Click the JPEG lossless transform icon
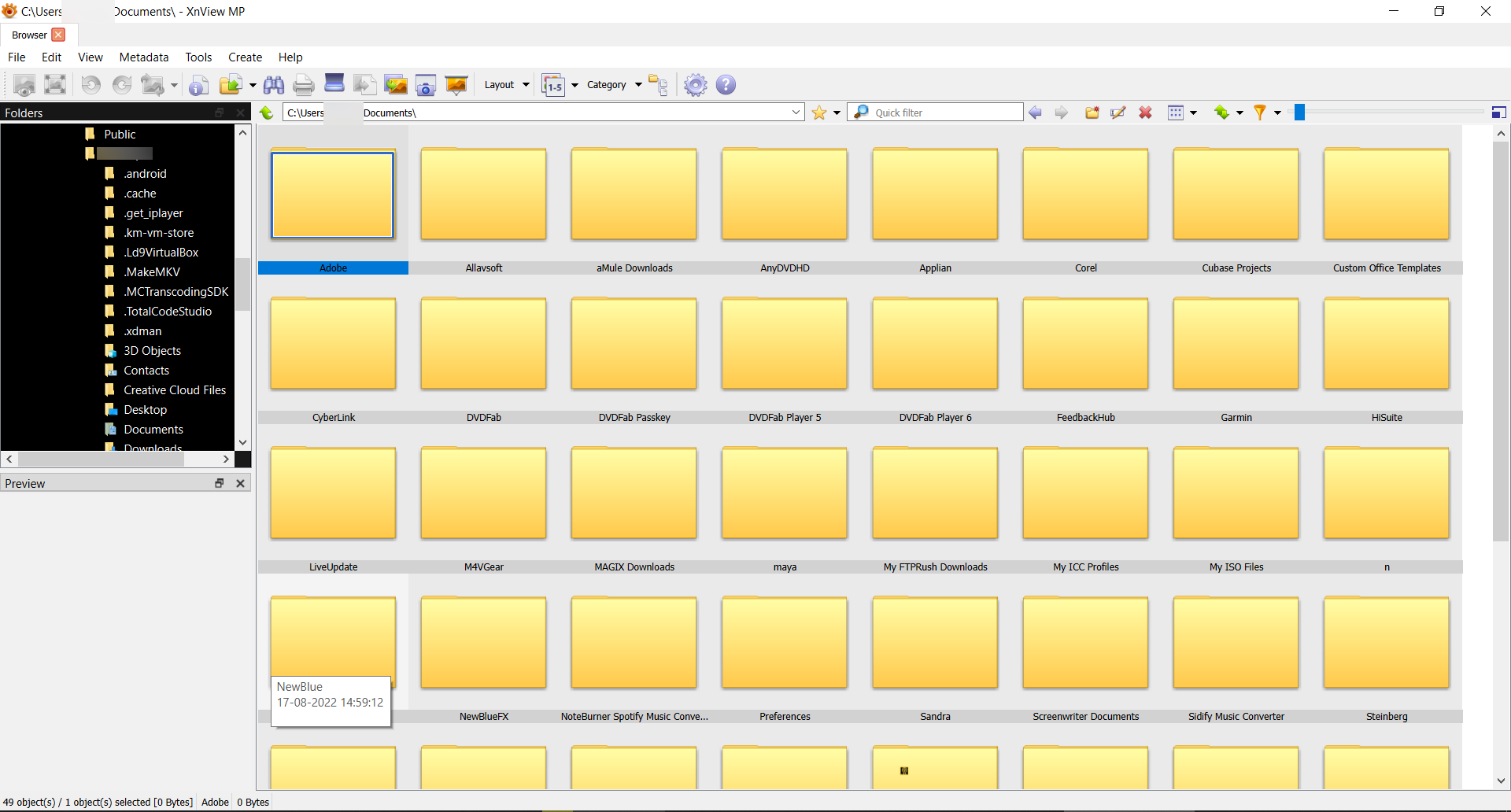Screen dimensions: 1511x812 (153, 85)
